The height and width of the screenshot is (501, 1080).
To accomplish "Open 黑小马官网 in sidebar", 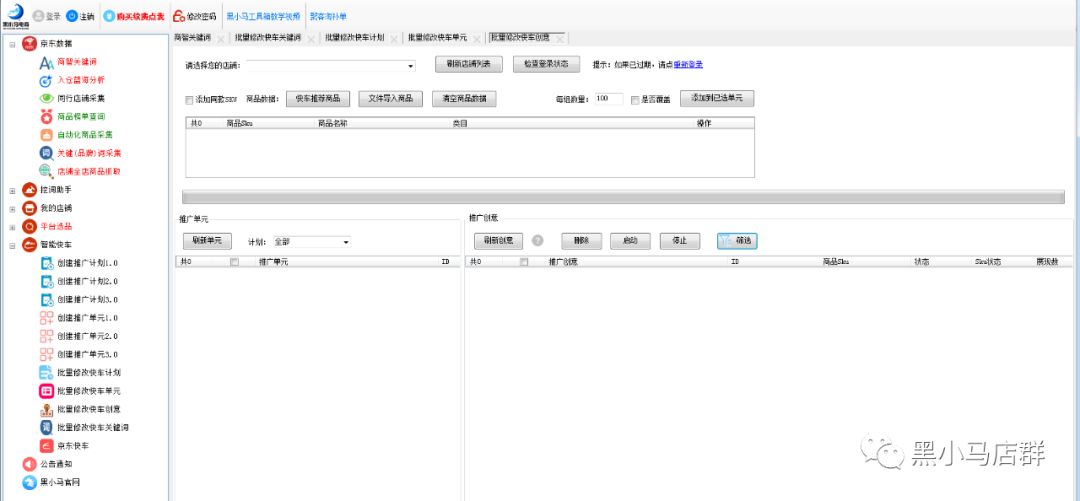I will [60, 482].
